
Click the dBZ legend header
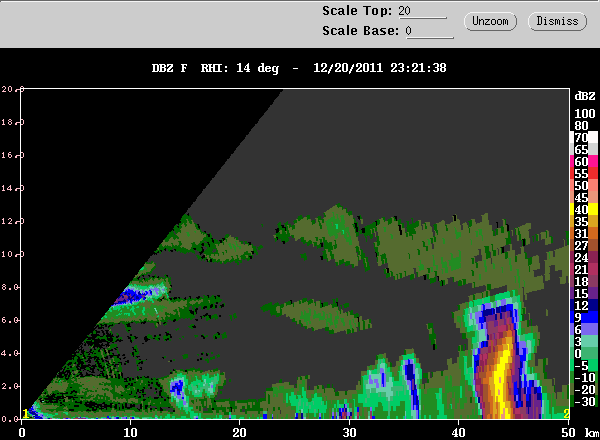click(x=585, y=96)
